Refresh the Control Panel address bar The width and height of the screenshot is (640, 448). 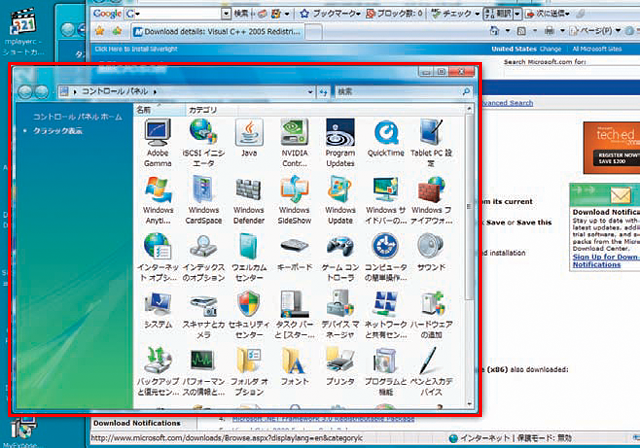coord(324,92)
